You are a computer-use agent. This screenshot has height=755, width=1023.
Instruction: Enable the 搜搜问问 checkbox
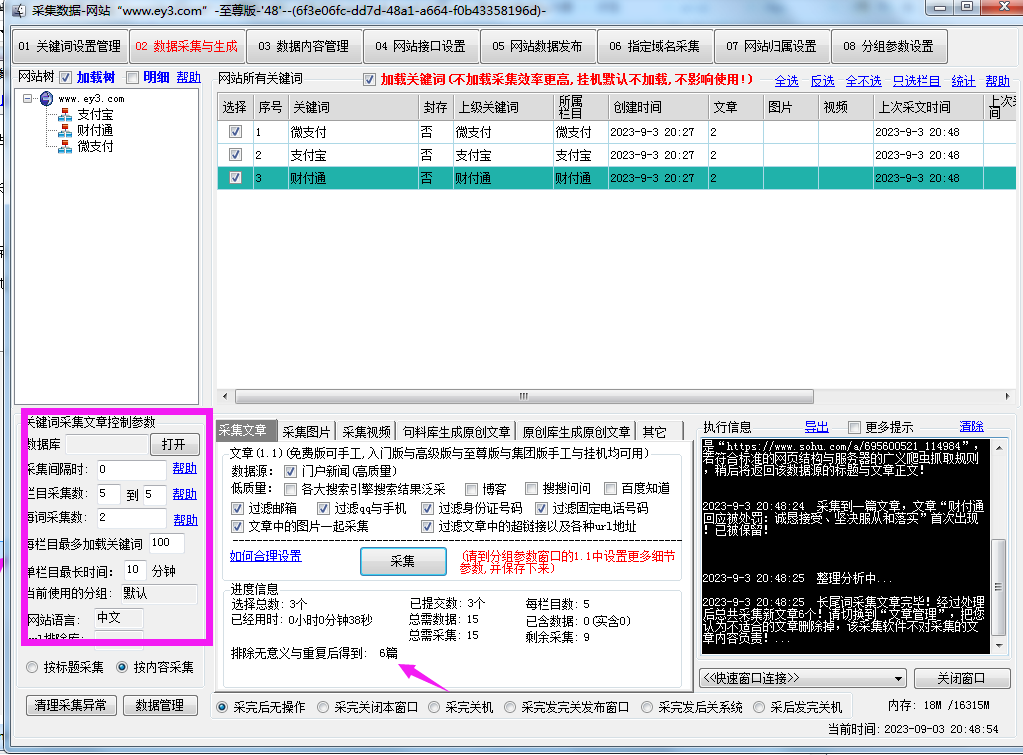click(532, 488)
